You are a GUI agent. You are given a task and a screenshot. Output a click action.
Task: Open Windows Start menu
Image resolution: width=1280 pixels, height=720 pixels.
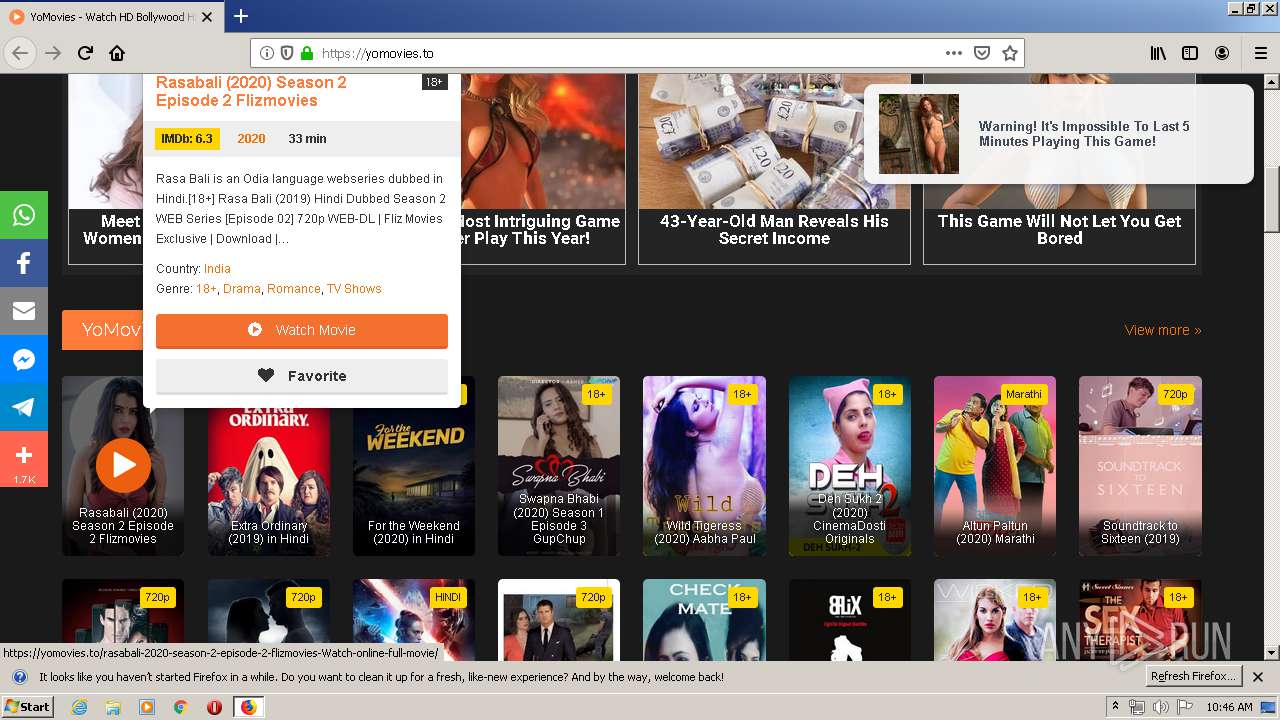pos(28,707)
